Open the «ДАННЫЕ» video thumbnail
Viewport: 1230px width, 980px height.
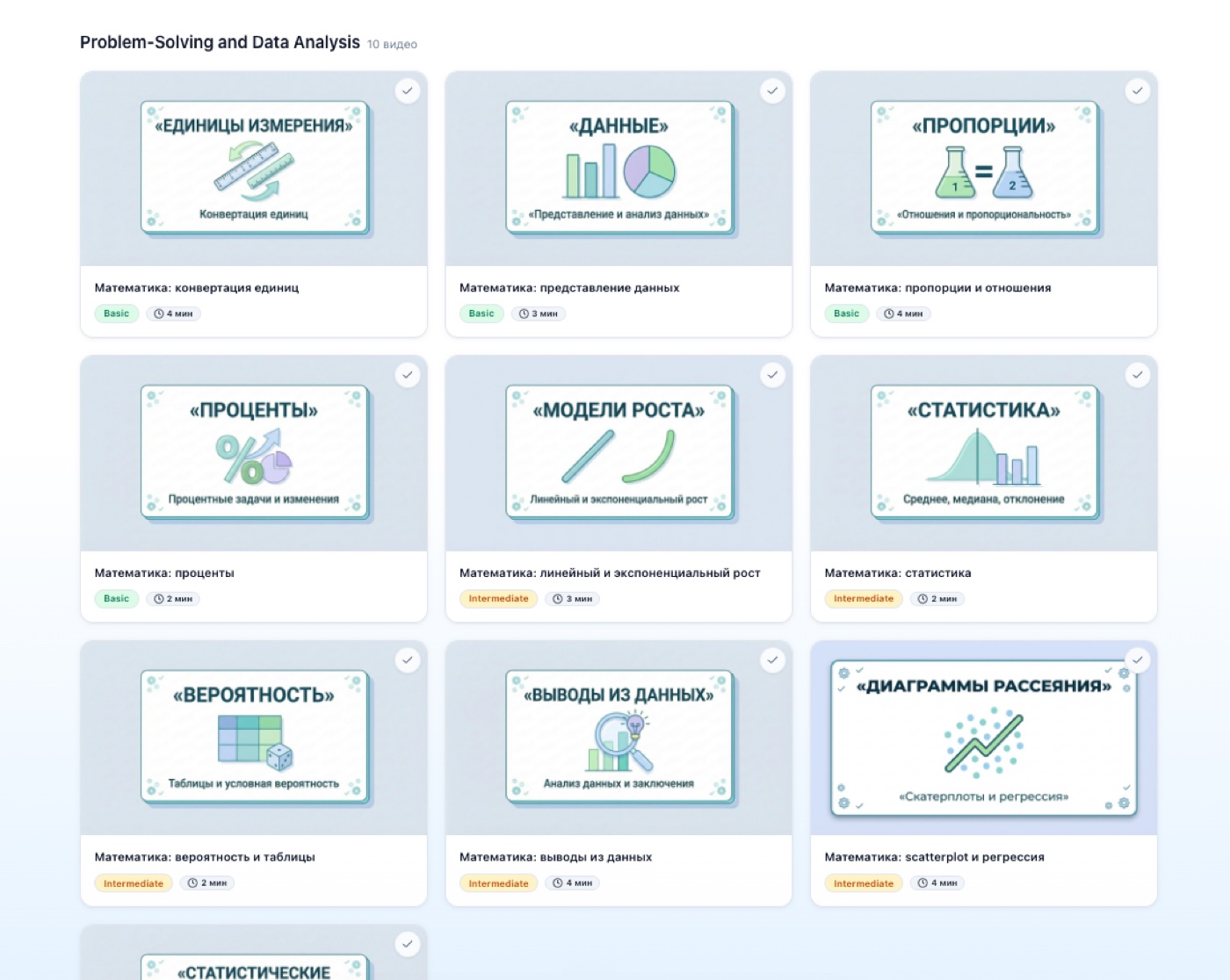[619, 169]
